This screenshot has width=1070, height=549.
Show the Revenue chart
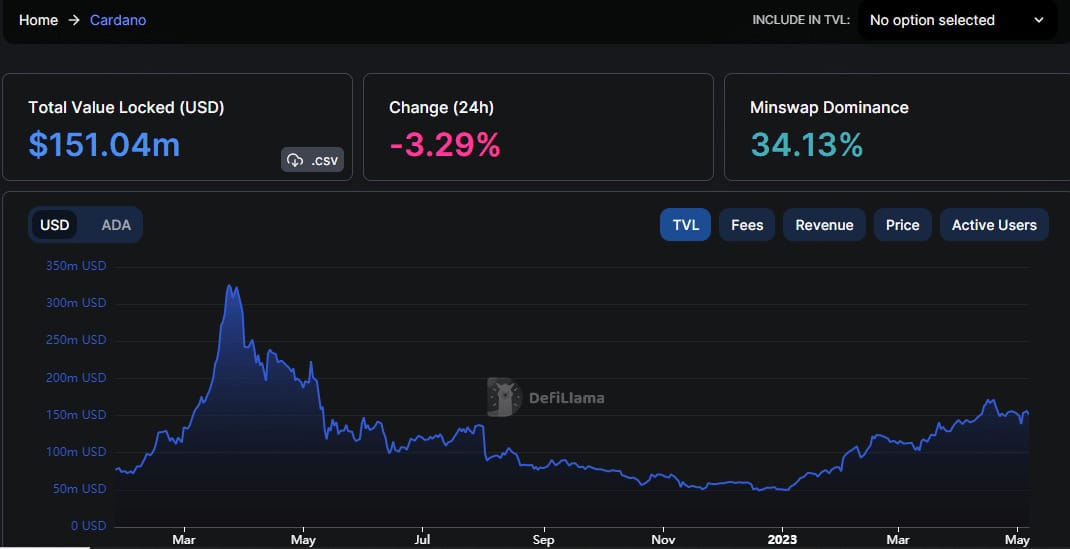(x=824, y=225)
